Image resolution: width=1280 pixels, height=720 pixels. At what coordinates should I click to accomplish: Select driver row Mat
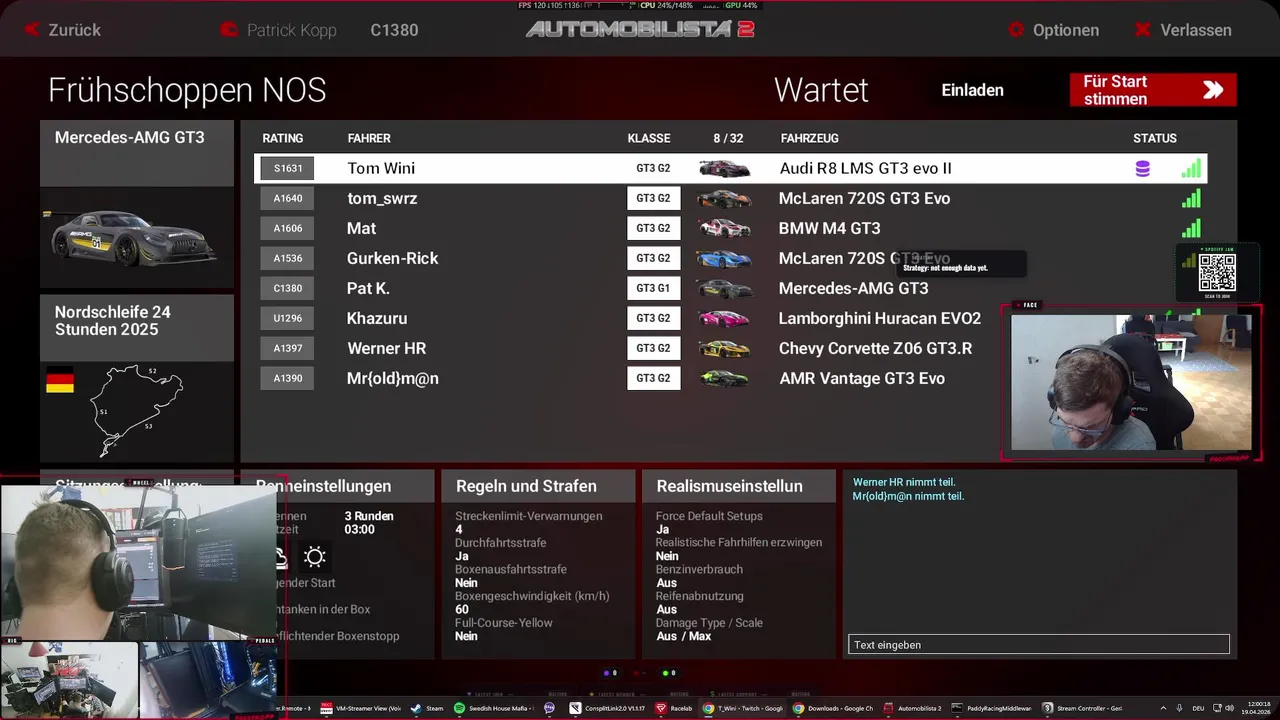pos(730,228)
